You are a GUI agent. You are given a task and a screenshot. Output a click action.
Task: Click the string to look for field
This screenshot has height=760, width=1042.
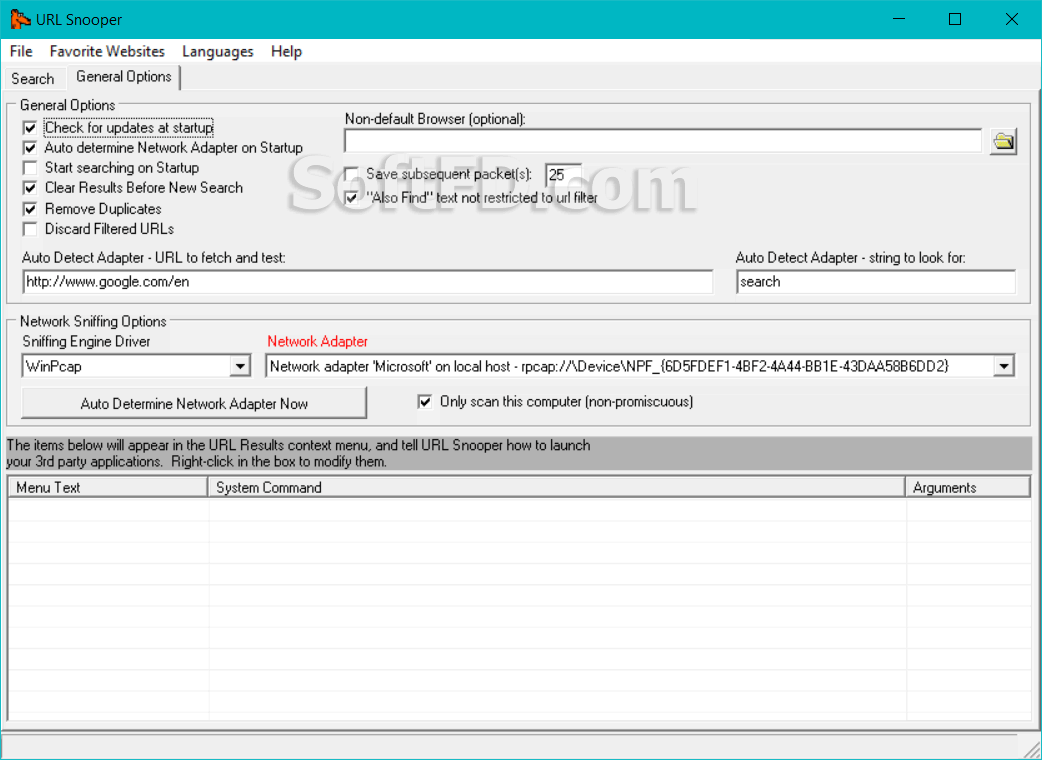pyautogui.click(x=876, y=282)
